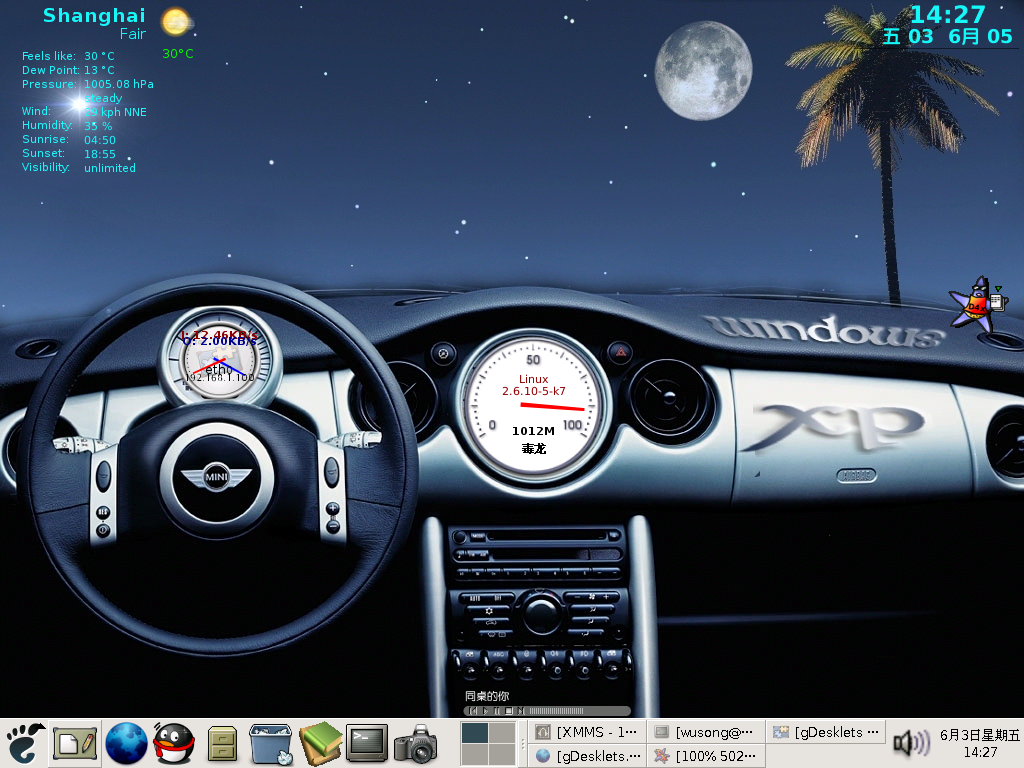The width and height of the screenshot is (1024, 768).
Task: Switch to the '100% 502' taskbar window
Action: click(705, 756)
